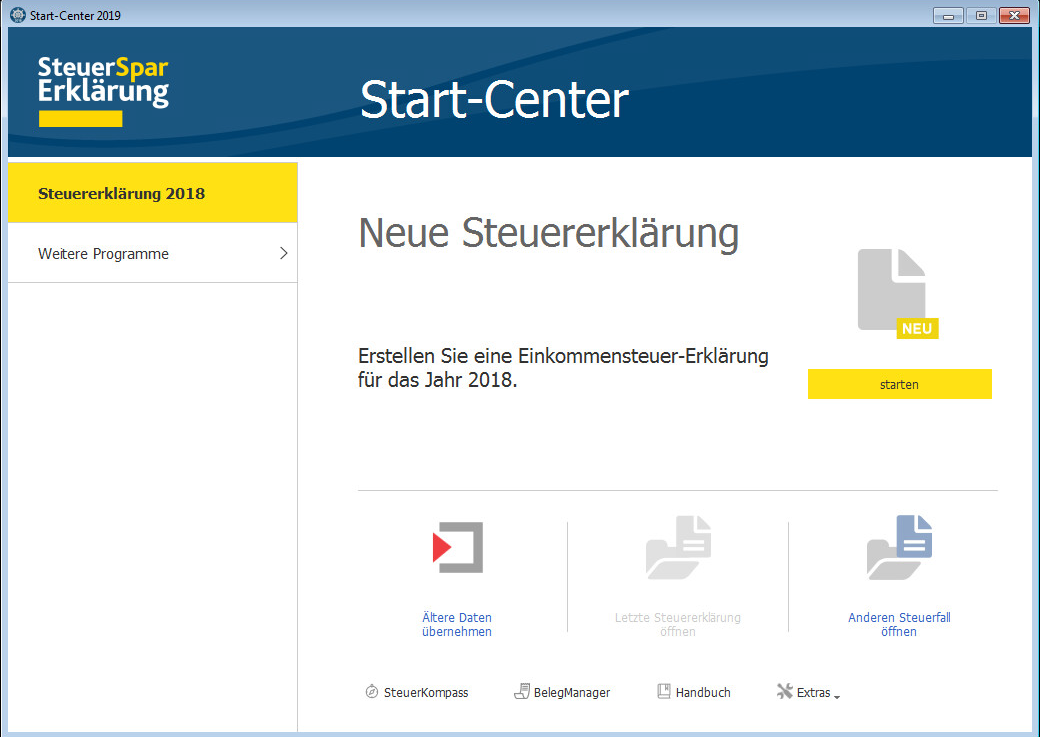
Task: Click the SteuerSparErklärung logo
Action: point(103,90)
